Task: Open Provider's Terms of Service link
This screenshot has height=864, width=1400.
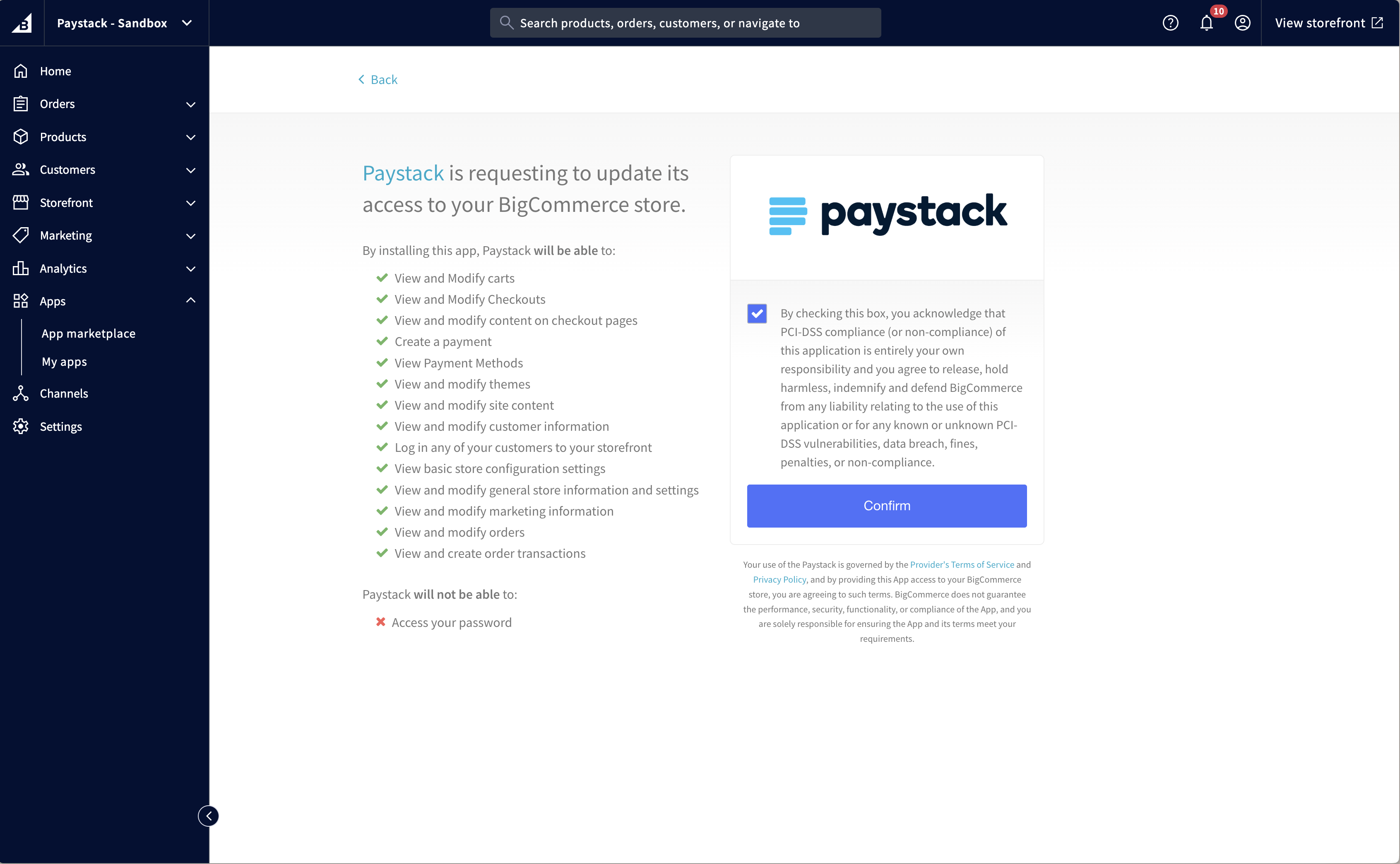Action: [962, 564]
